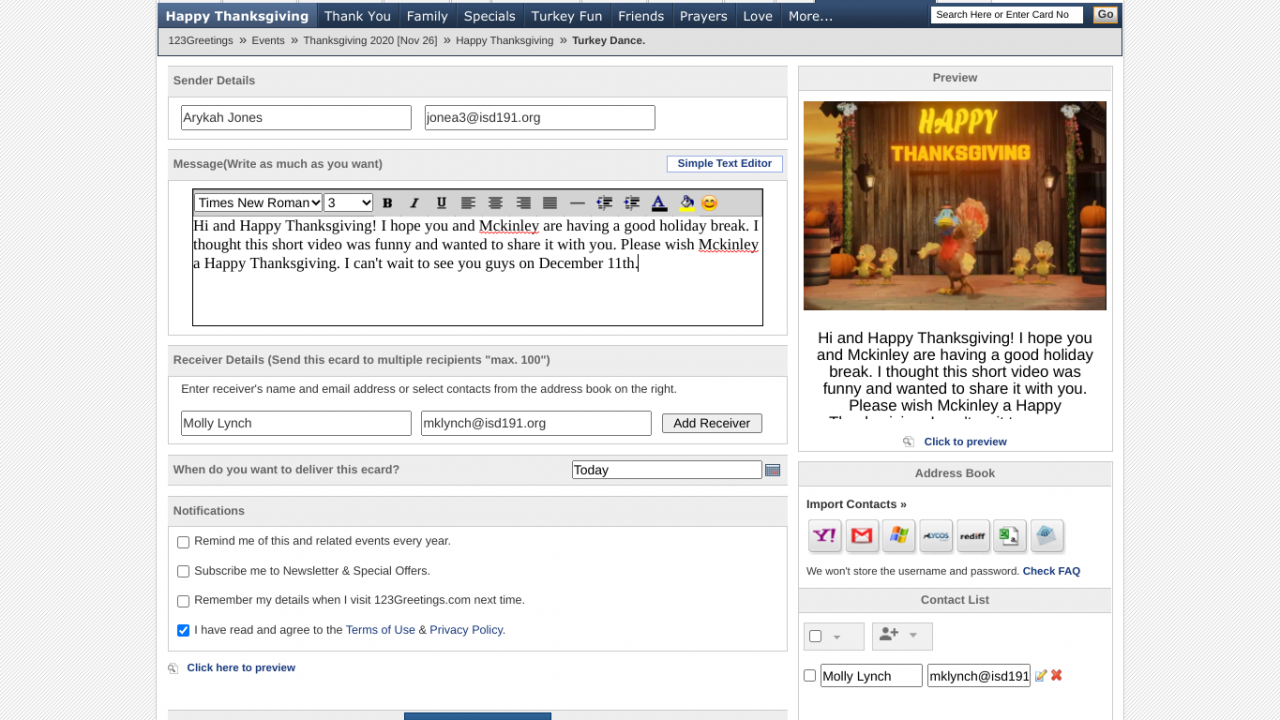
Task: Click the magnifier icon beside Click here to preview
Action: point(173,668)
